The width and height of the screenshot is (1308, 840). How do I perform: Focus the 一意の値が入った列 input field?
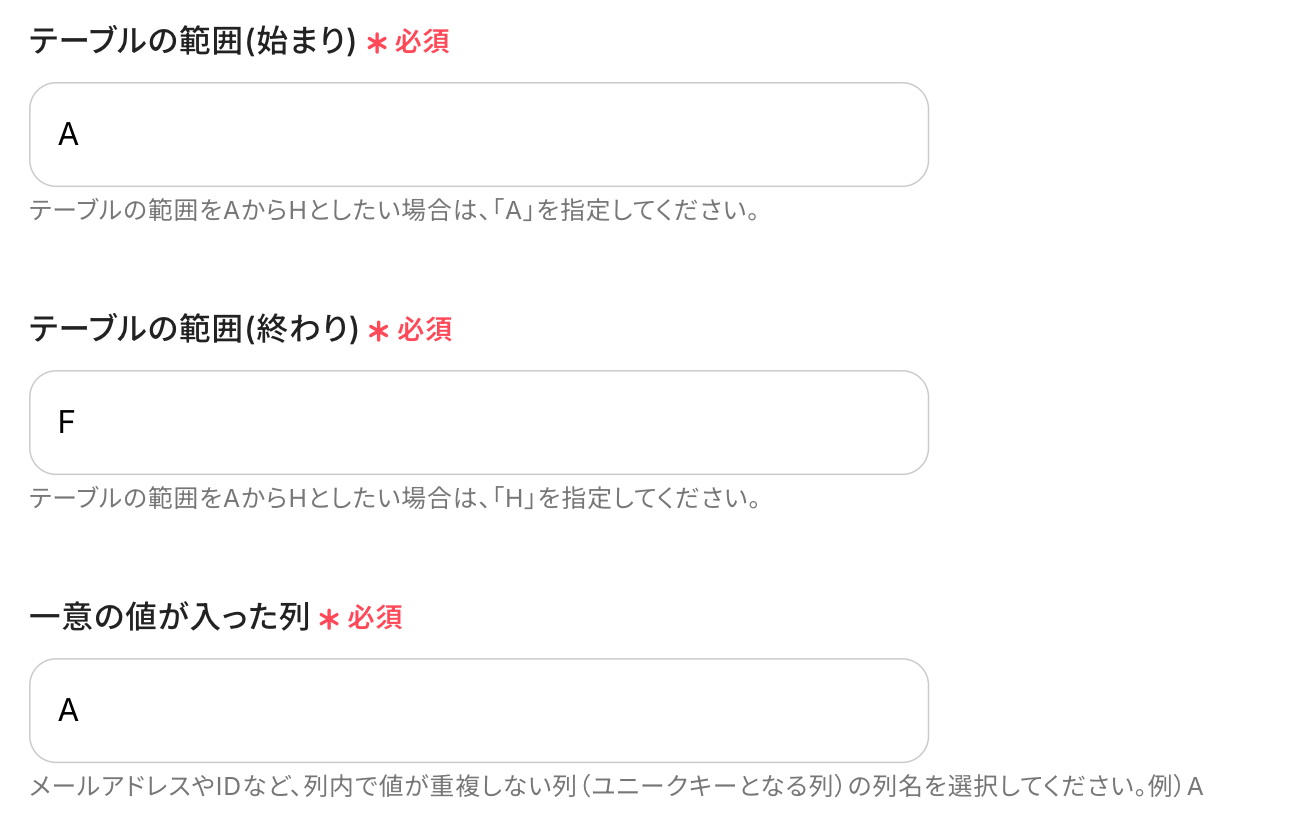coord(479,711)
